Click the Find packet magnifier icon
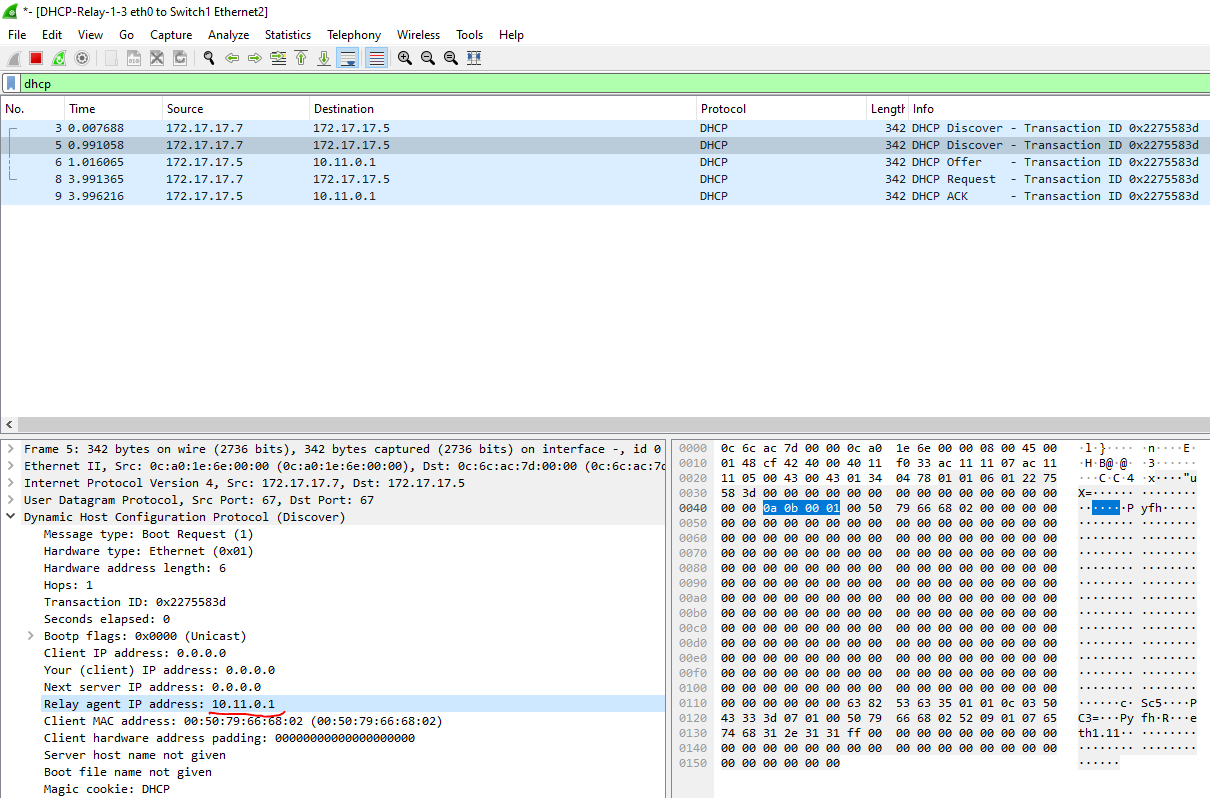Image resolution: width=1210 pixels, height=798 pixels. pos(209,59)
